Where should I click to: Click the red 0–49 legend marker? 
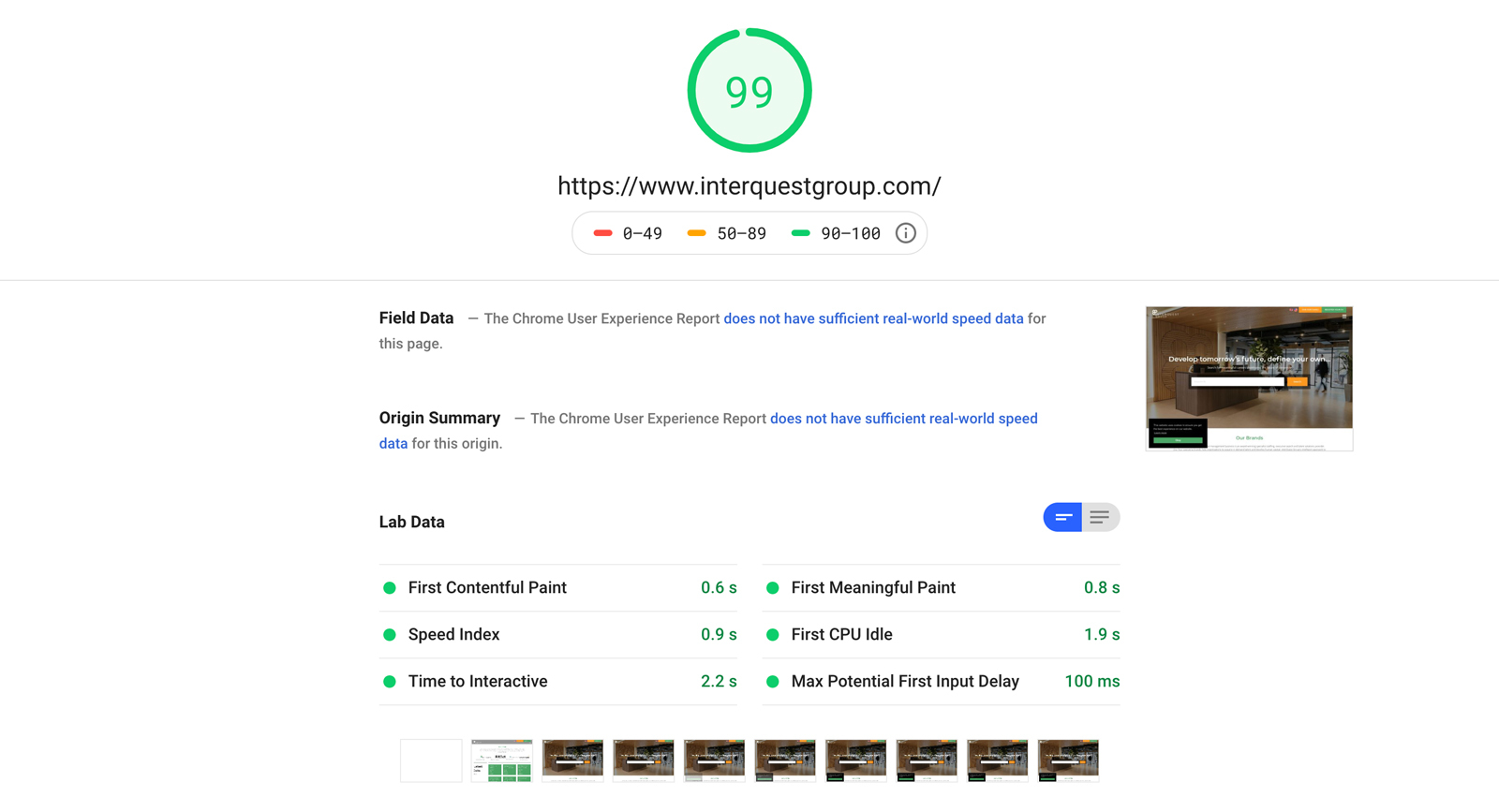tap(602, 233)
